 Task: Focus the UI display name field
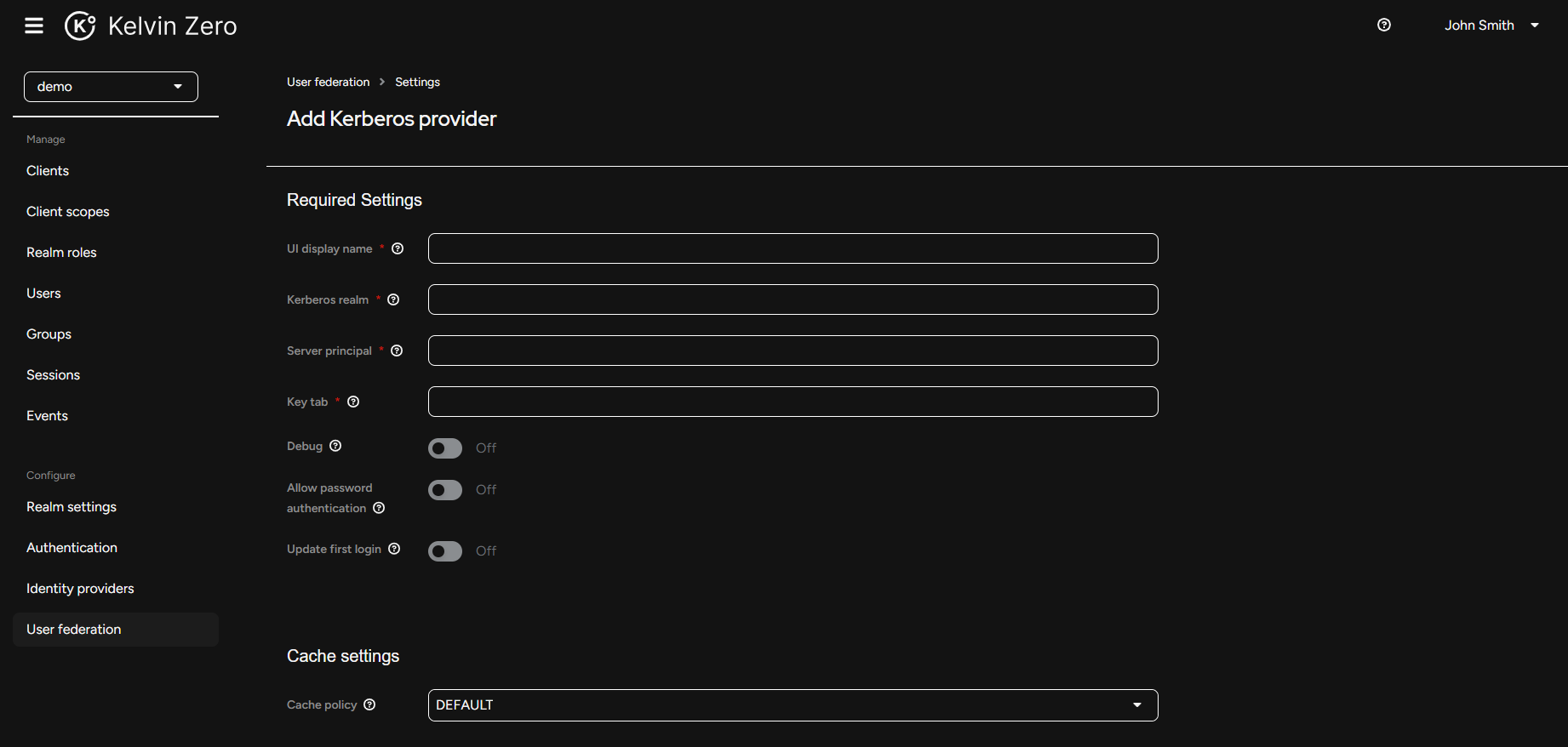tap(793, 248)
